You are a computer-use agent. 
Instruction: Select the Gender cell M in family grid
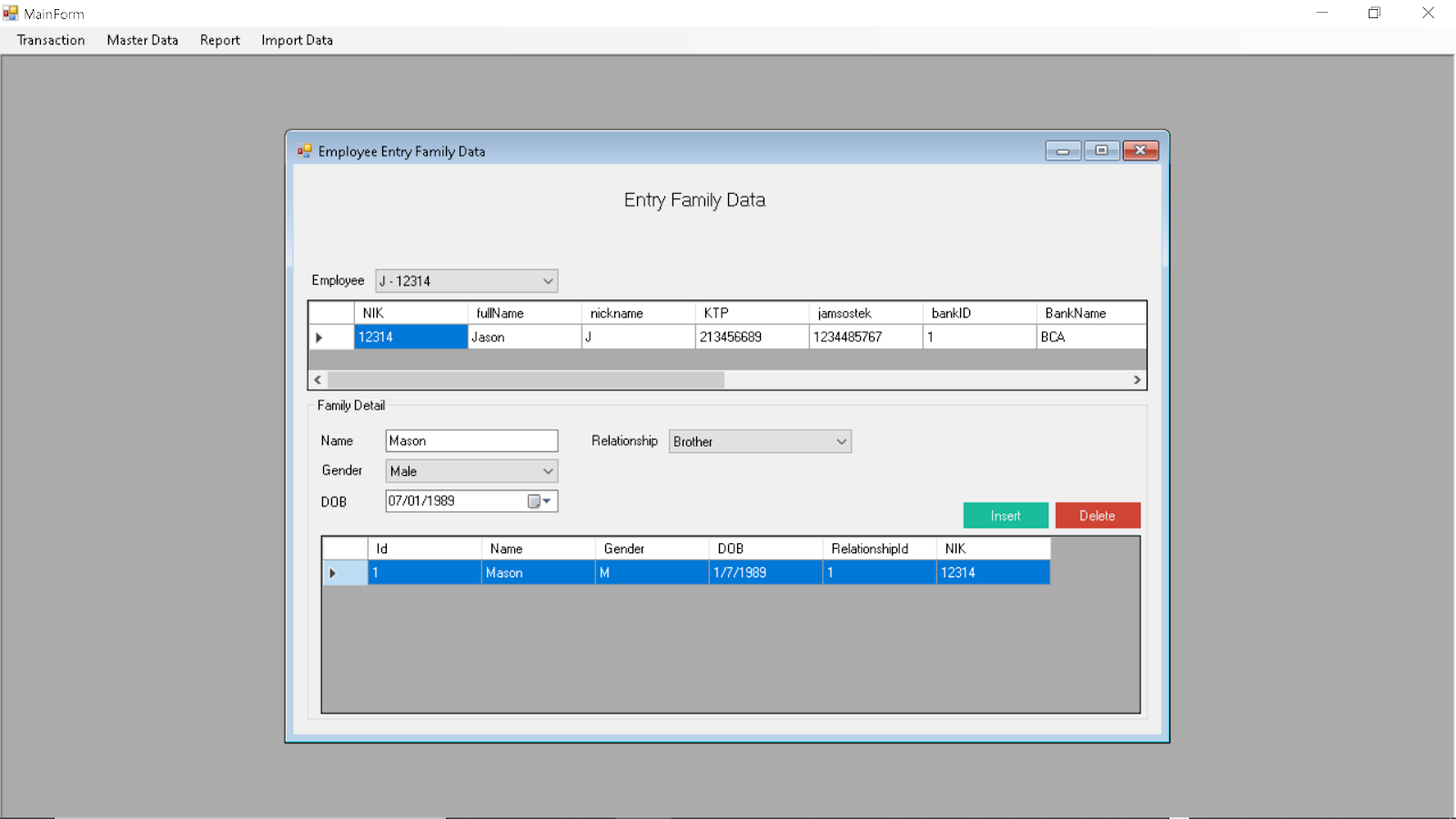tap(652, 573)
